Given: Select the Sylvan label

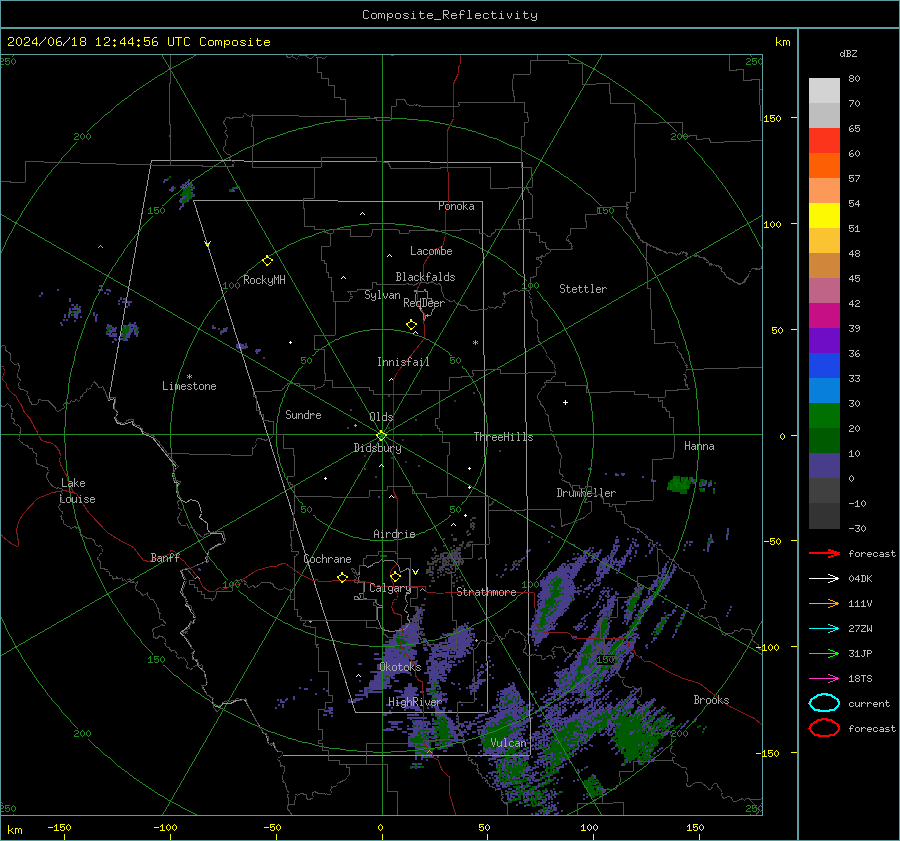Looking at the screenshot, I should pyautogui.click(x=382, y=295).
